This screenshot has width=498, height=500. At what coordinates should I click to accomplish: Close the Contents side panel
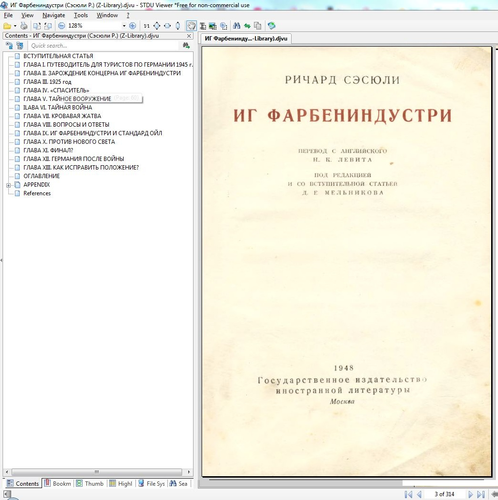(x=189, y=36)
